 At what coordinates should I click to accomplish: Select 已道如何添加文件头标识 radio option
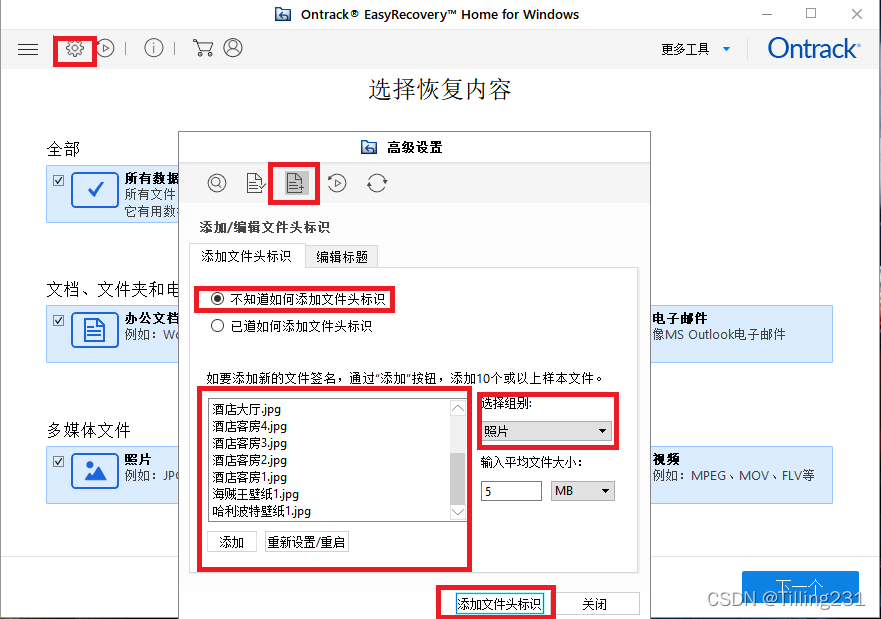pyautogui.click(x=291, y=326)
